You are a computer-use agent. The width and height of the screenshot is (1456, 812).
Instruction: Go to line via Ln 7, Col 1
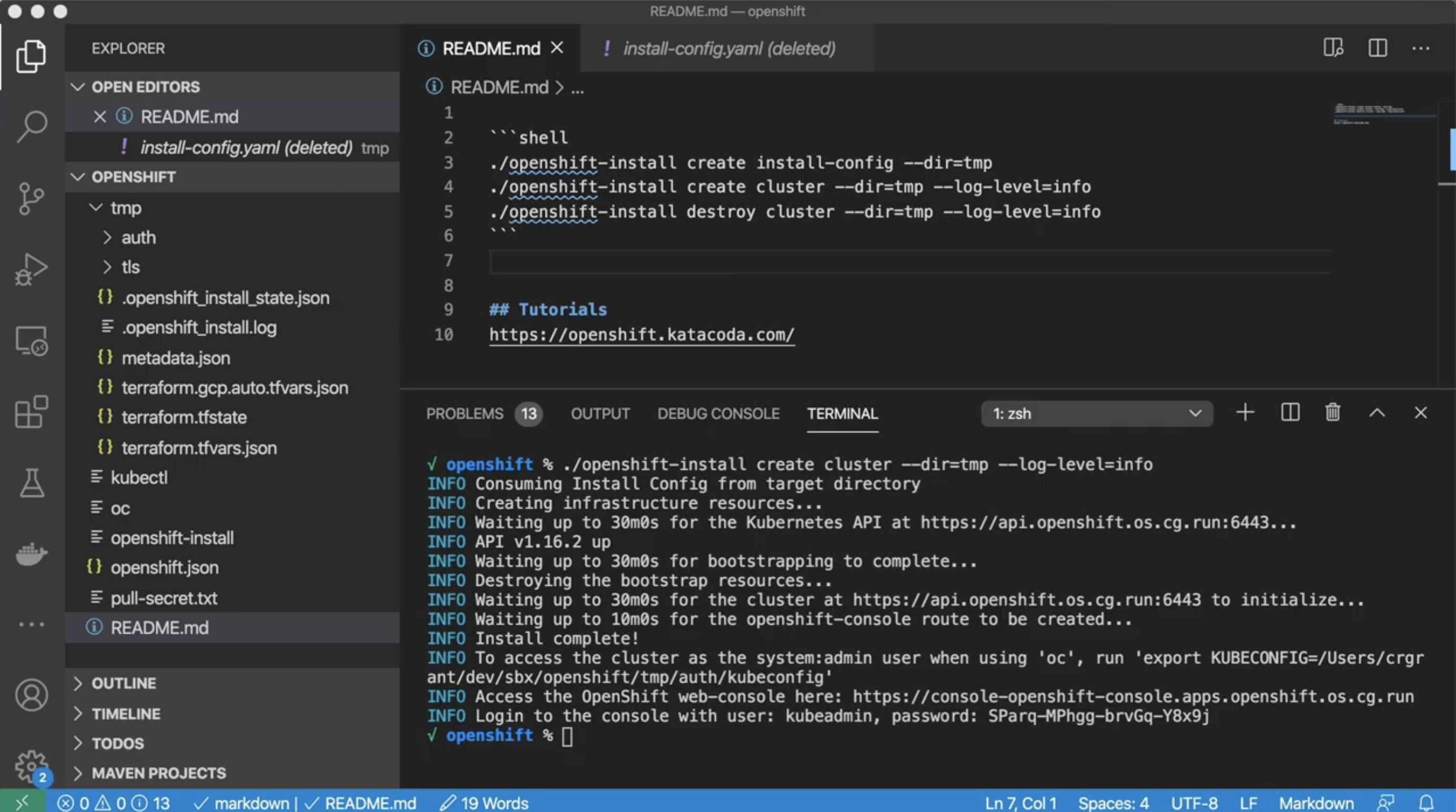1020,803
